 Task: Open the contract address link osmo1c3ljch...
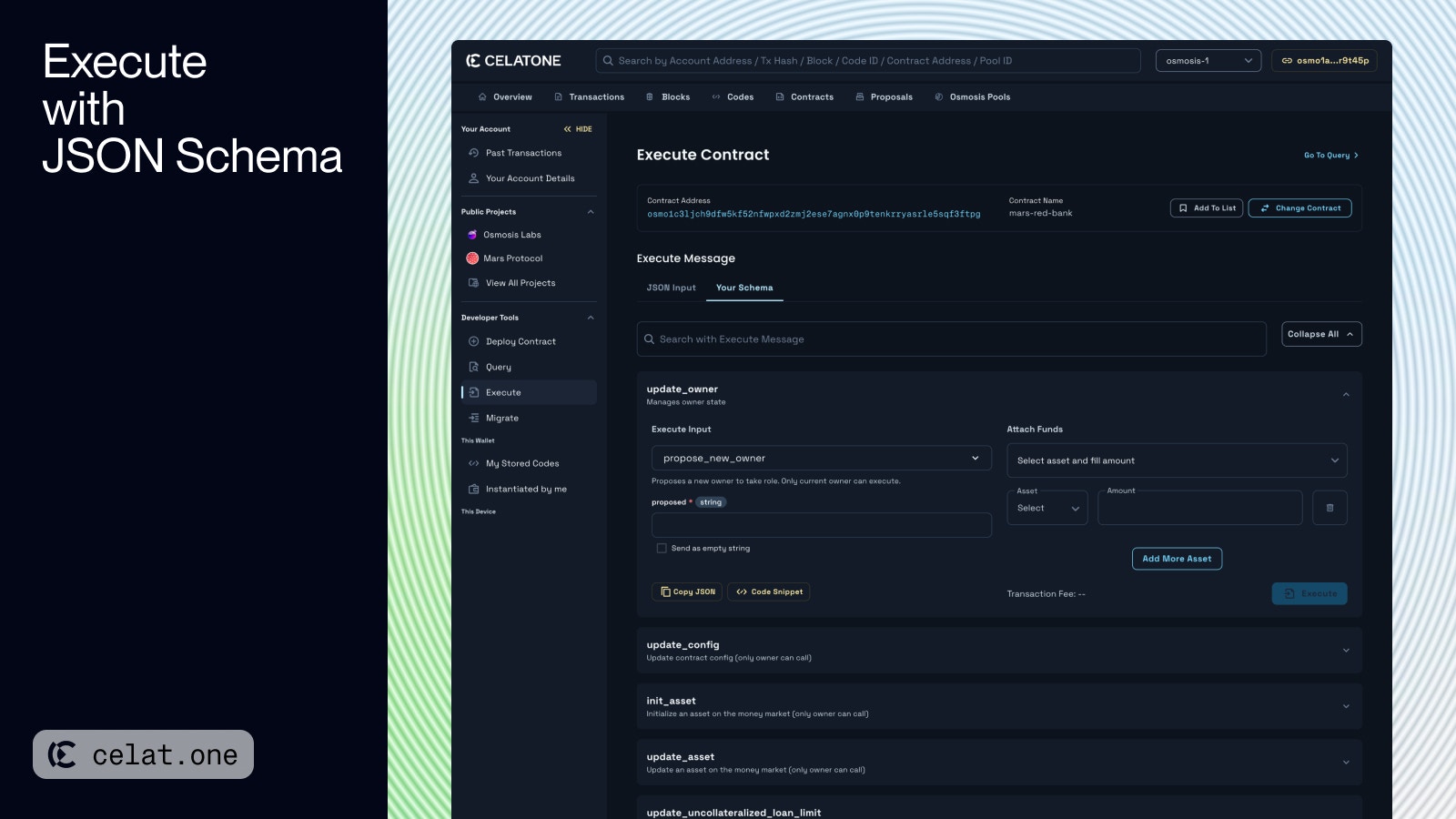(x=814, y=214)
